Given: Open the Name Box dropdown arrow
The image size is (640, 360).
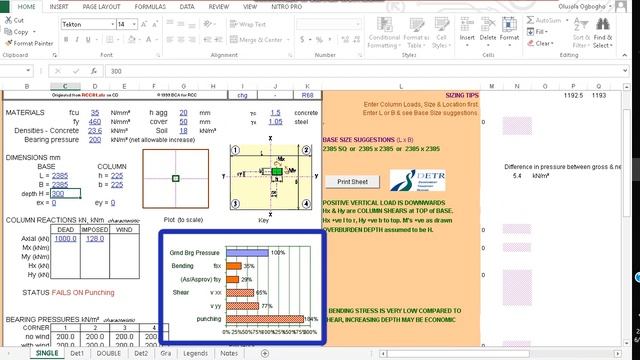Looking at the screenshot, I should pos(28,71).
